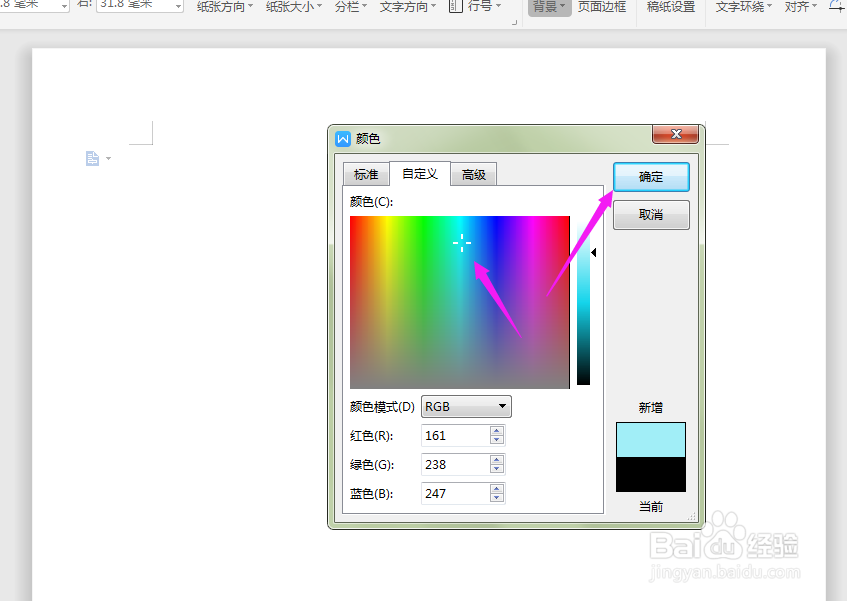Click the 行号 line number icon
The height and width of the screenshot is (601, 847).
(456, 6)
